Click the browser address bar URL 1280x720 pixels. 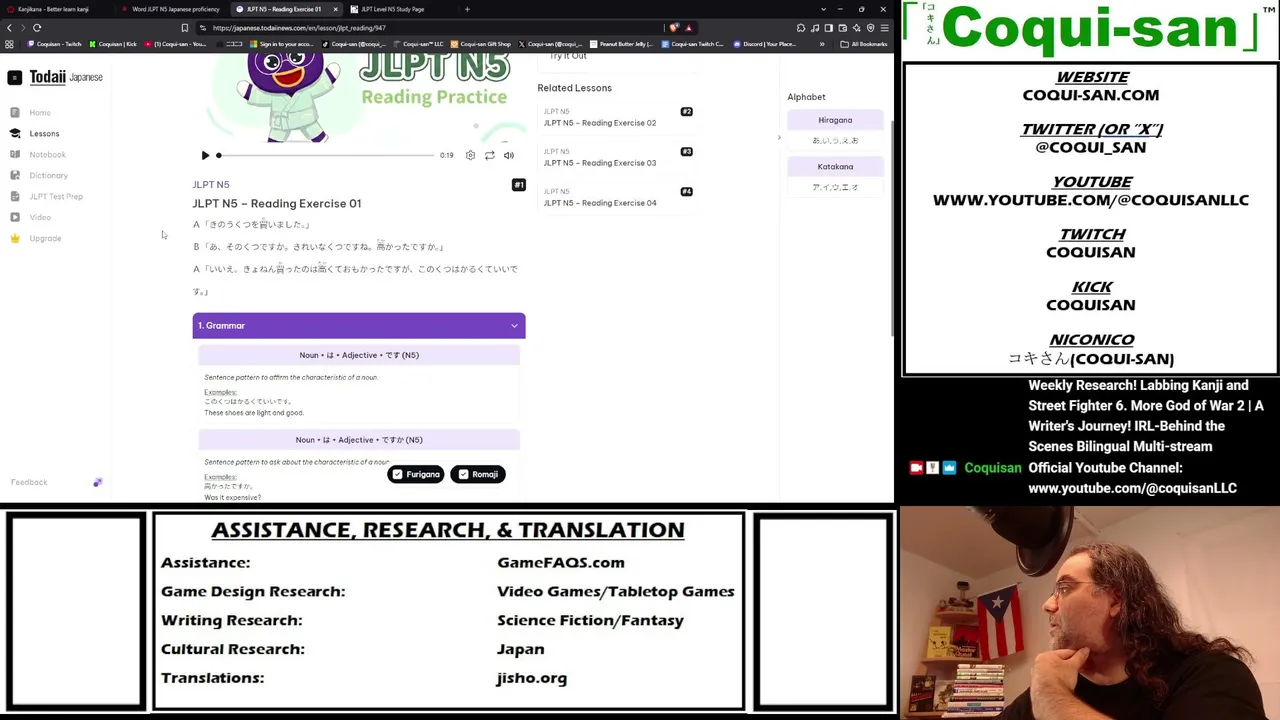tap(299, 28)
